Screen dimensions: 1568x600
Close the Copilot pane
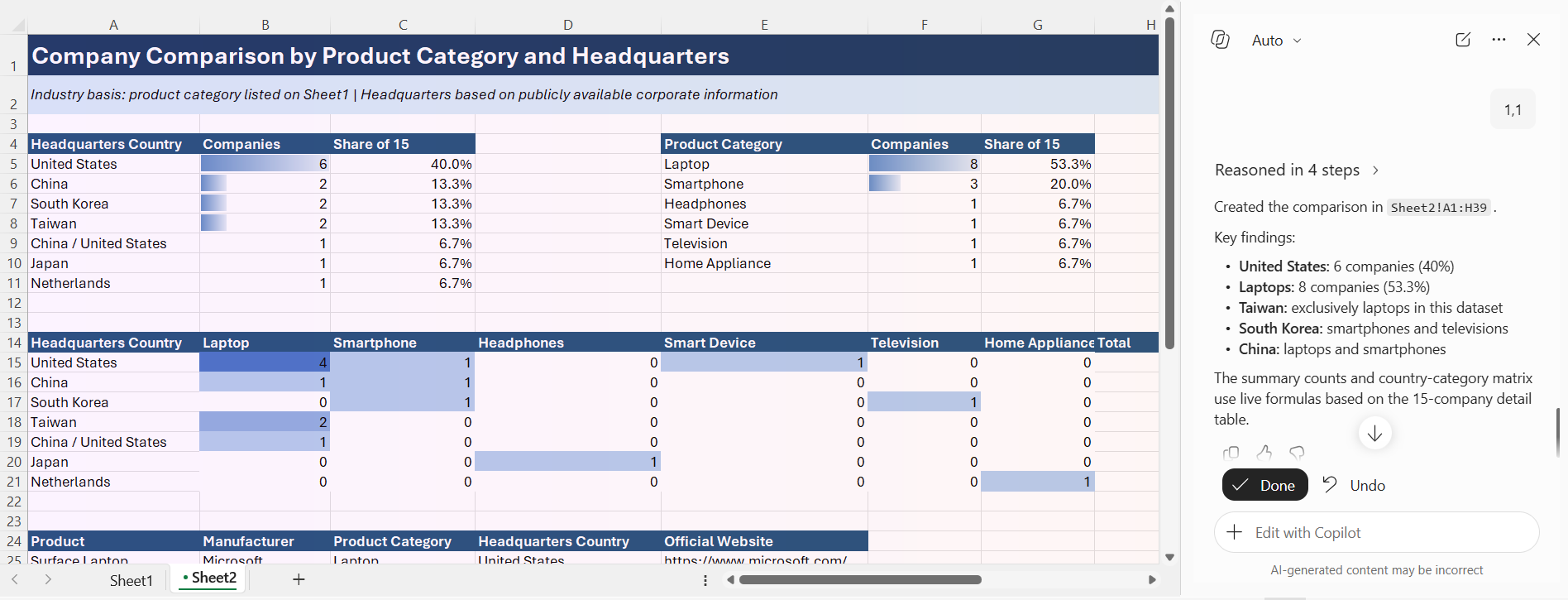tap(1533, 40)
